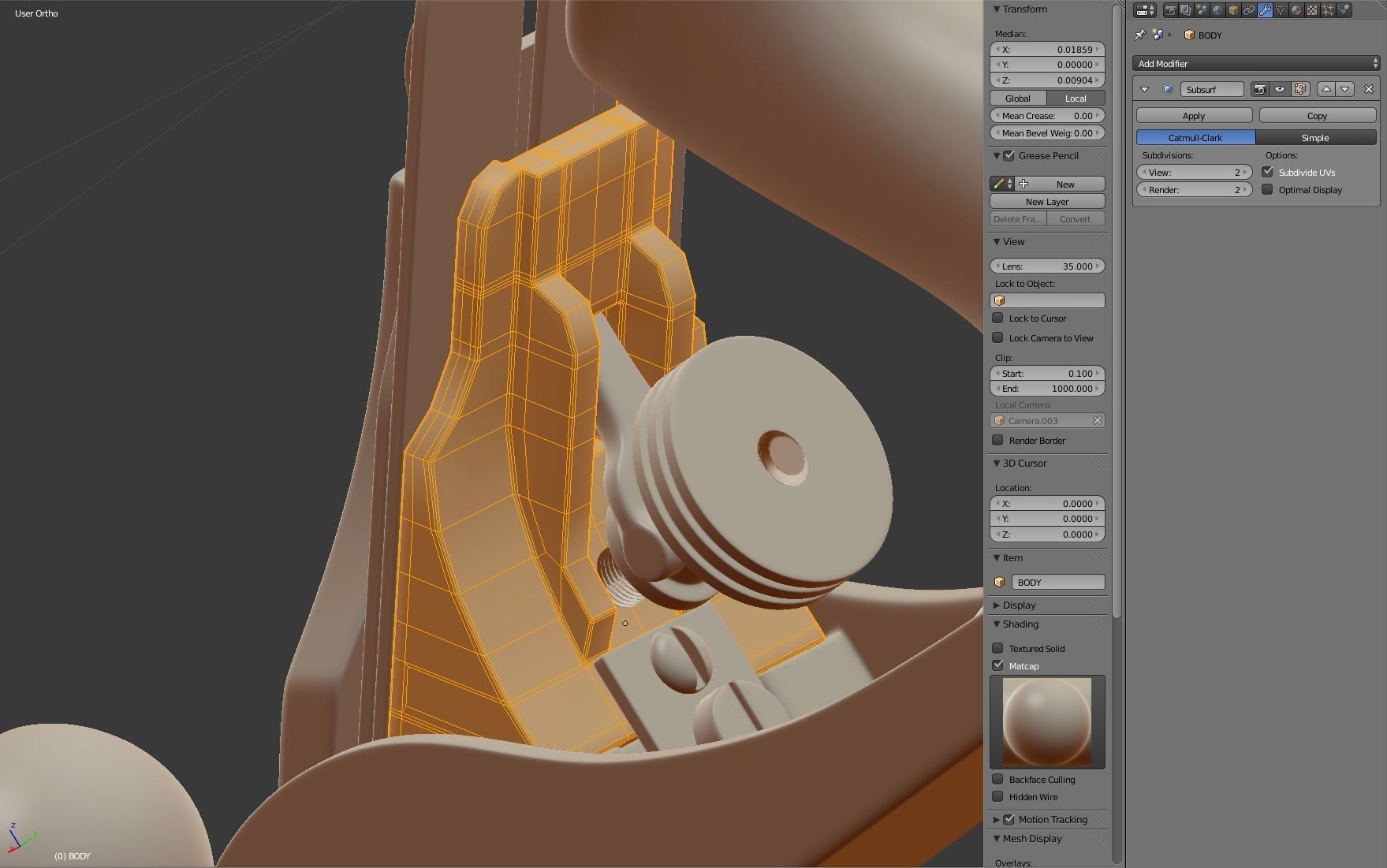Apply the Subsurf modifier

pos(1194,115)
